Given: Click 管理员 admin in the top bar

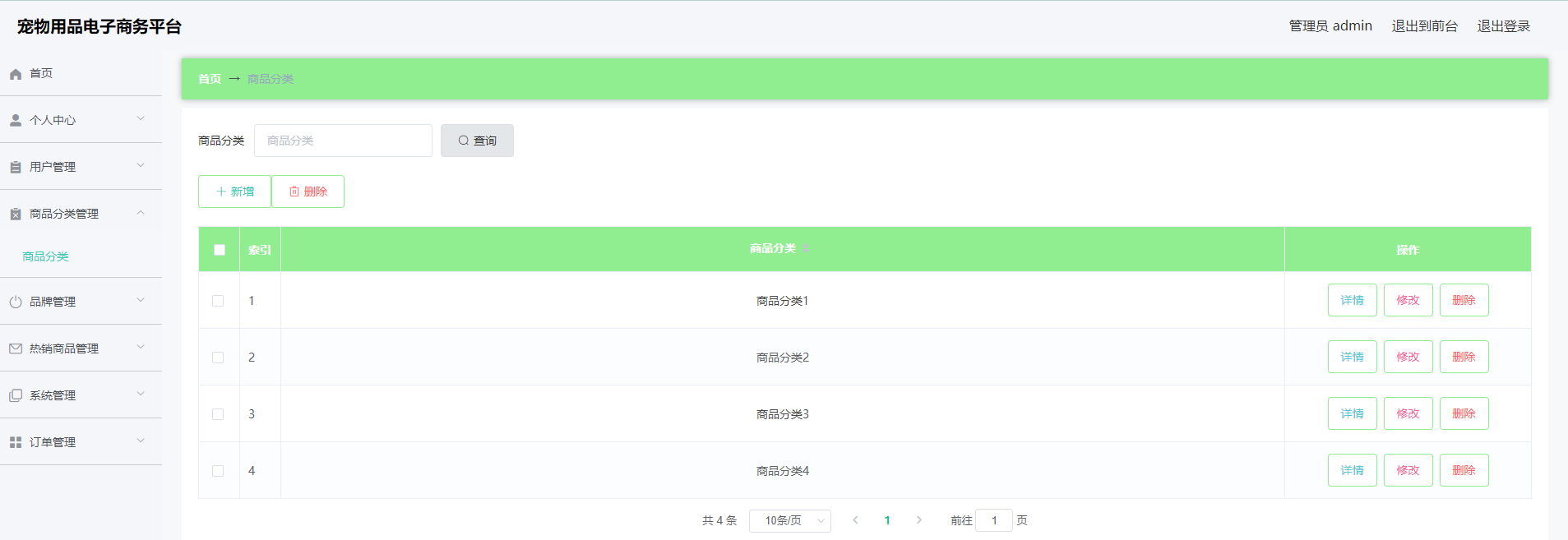Looking at the screenshot, I should pyautogui.click(x=1330, y=26).
